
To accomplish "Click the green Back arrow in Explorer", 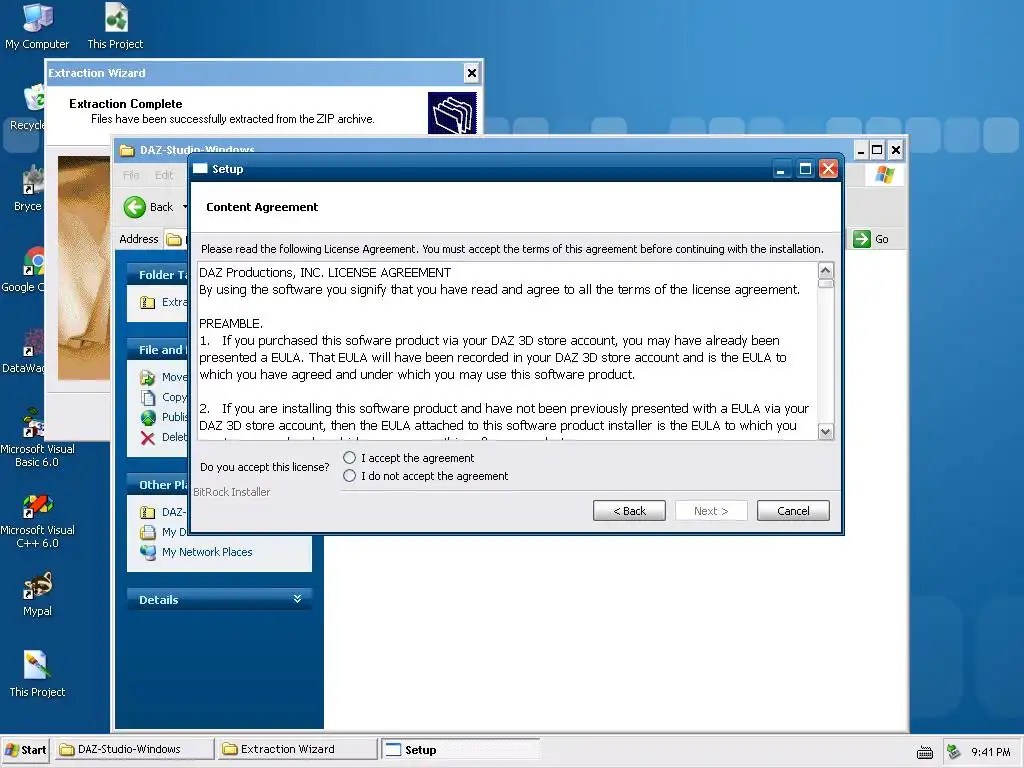I will [135, 207].
